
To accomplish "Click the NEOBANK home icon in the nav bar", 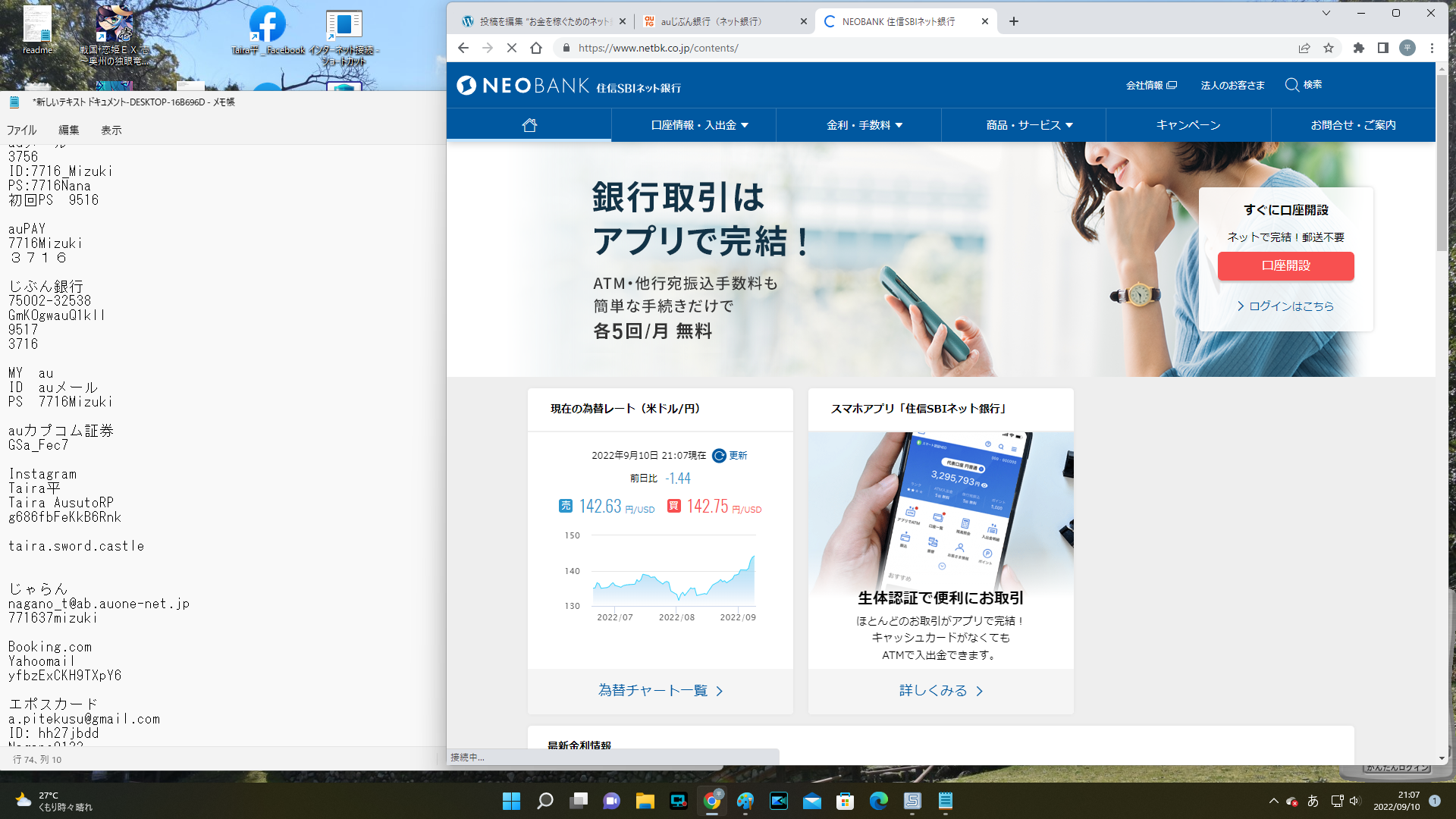I will (x=529, y=125).
